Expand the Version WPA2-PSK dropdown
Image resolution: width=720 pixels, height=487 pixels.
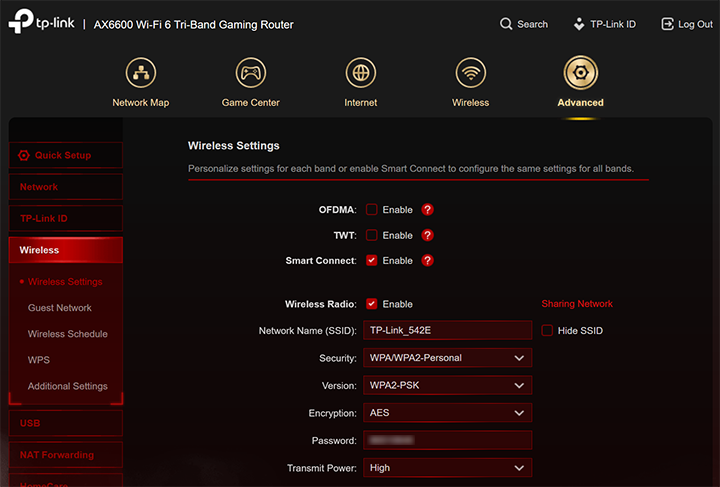447,385
